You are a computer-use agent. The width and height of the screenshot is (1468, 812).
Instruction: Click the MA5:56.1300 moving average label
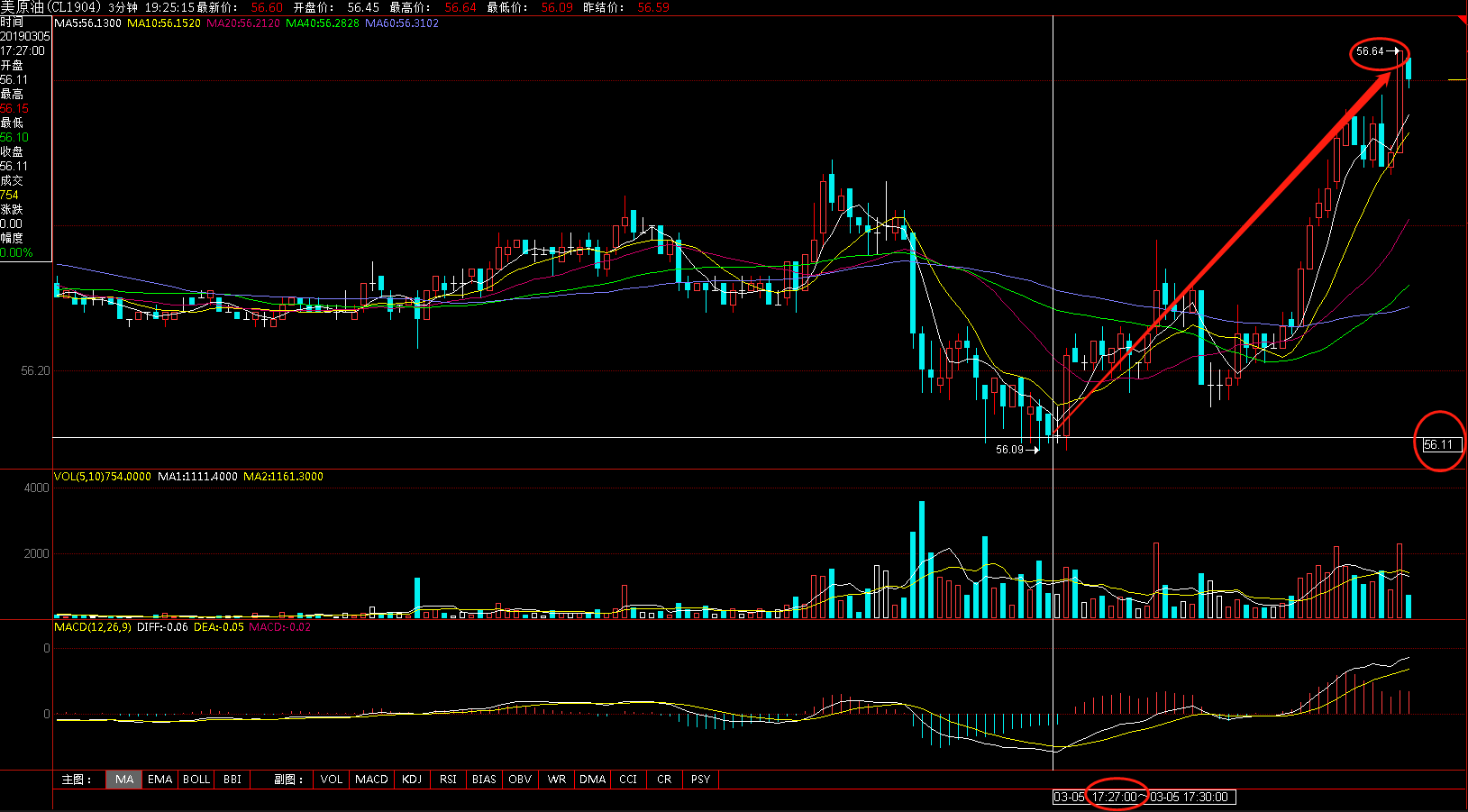click(87, 23)
